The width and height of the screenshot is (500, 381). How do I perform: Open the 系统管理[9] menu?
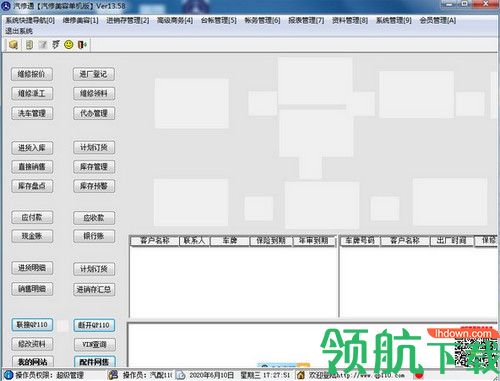(x=394, y=21)
